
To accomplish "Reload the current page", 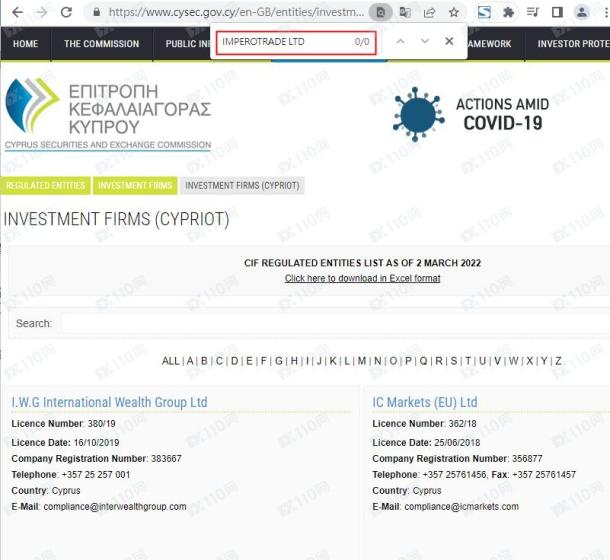I will (67, 12).
